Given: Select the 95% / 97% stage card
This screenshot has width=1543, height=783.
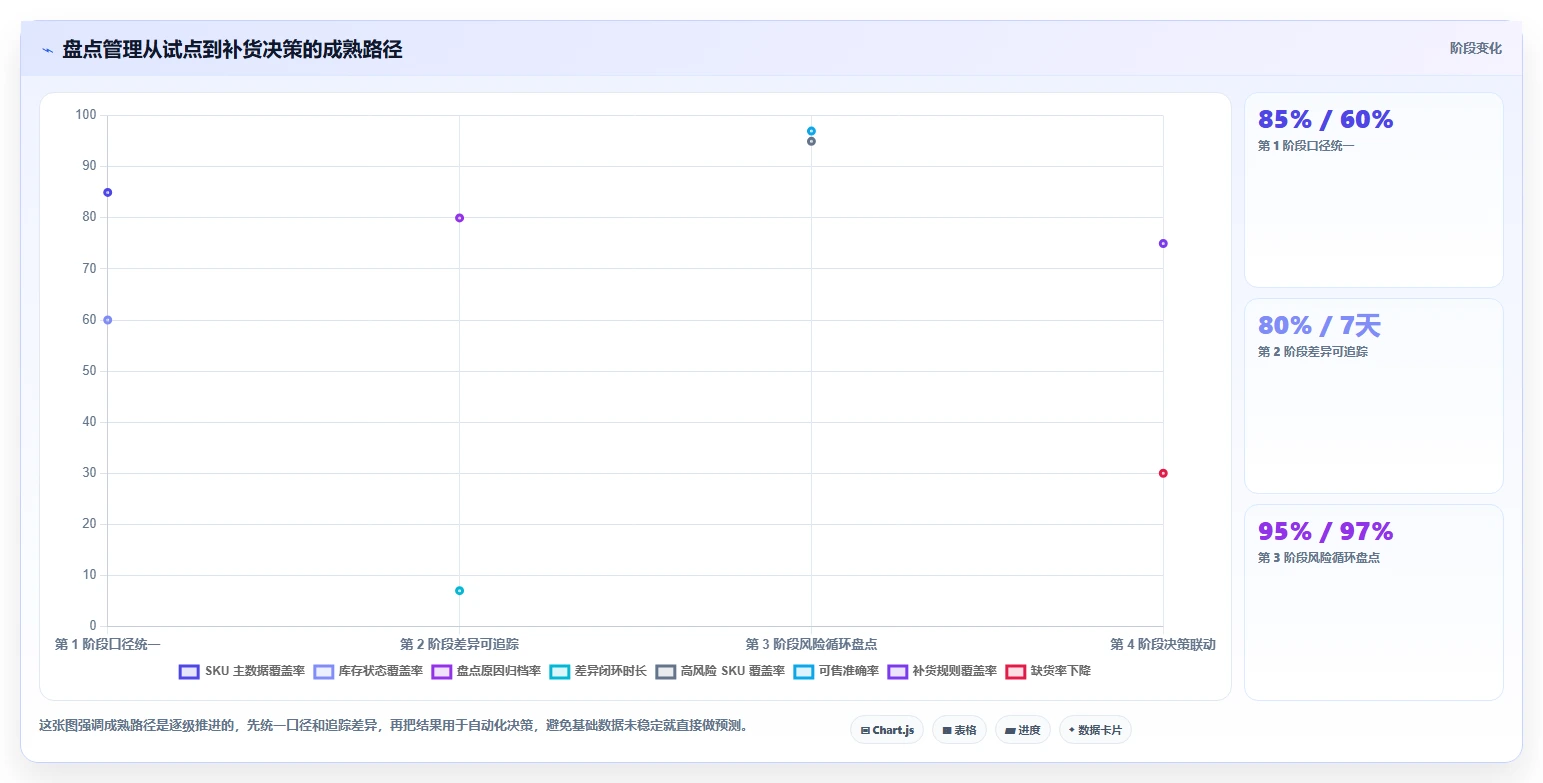Looking at the screenshot, I should click(1373, 602).
